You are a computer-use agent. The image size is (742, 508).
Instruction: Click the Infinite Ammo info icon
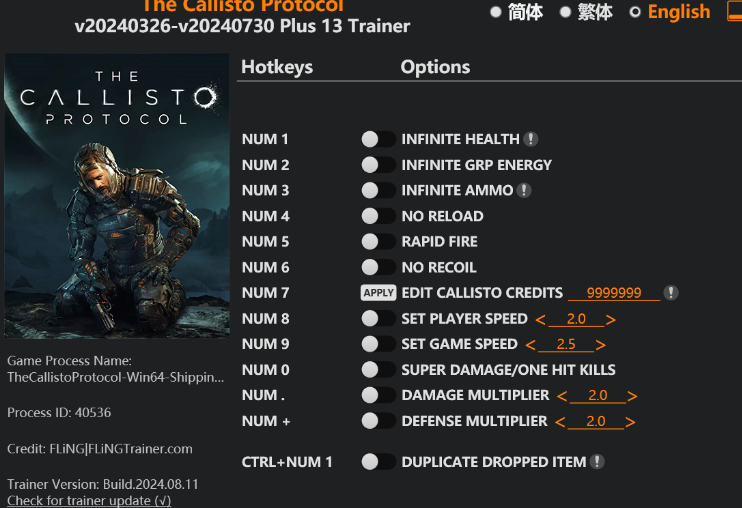tap(524, 190)
